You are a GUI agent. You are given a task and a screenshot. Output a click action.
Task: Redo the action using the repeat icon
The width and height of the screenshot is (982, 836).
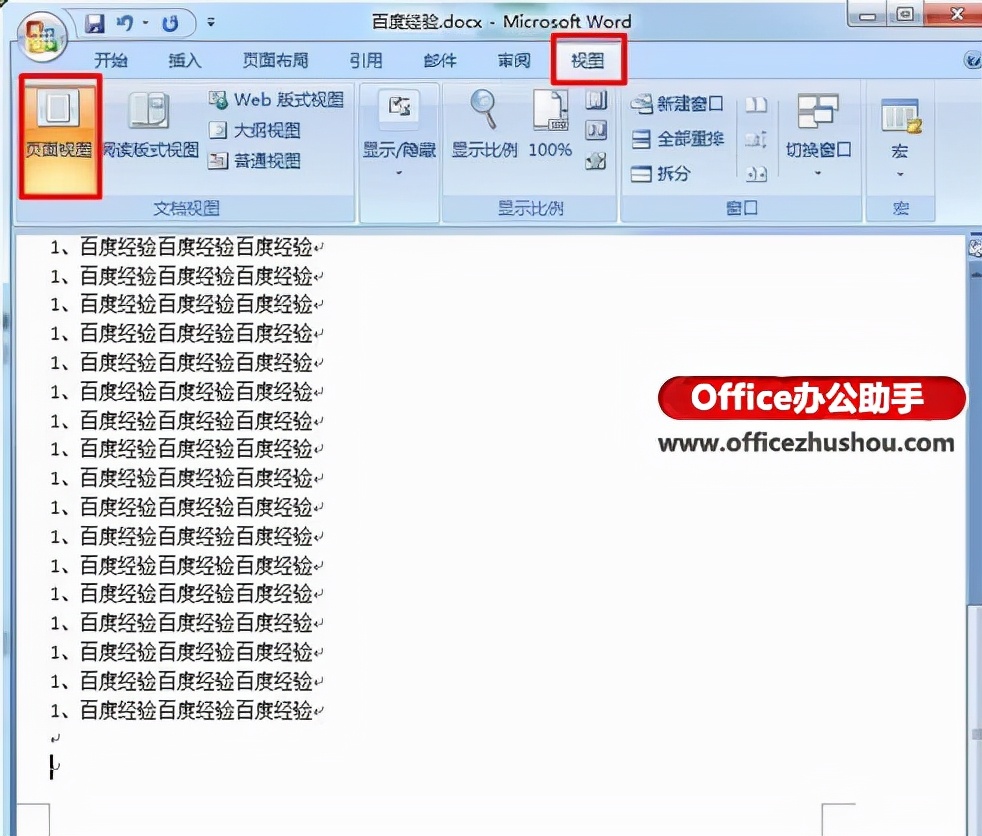(169, 24)
